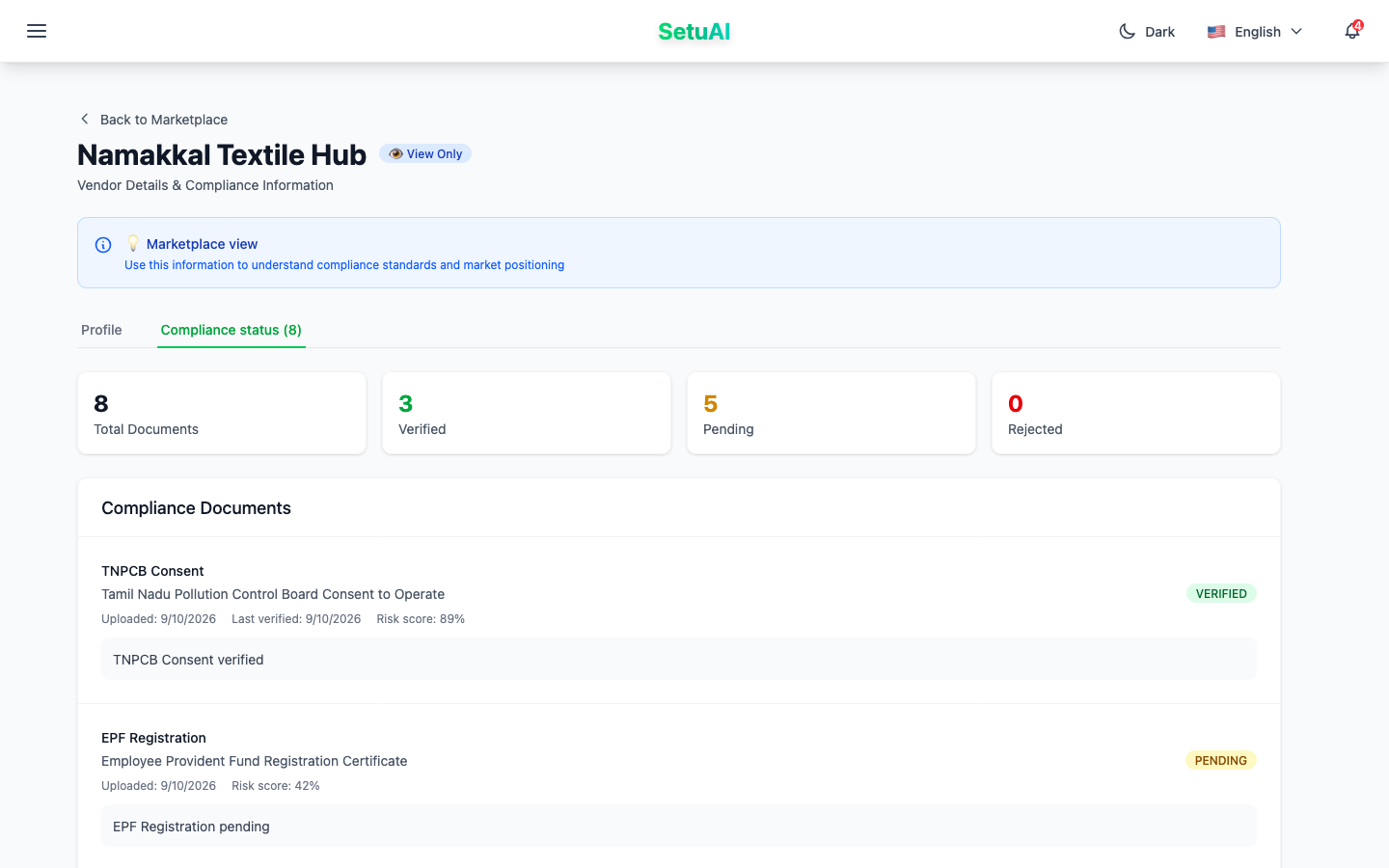Select Compliance status (8) tab
1389x868 pixels.
(x=231, y=330)
